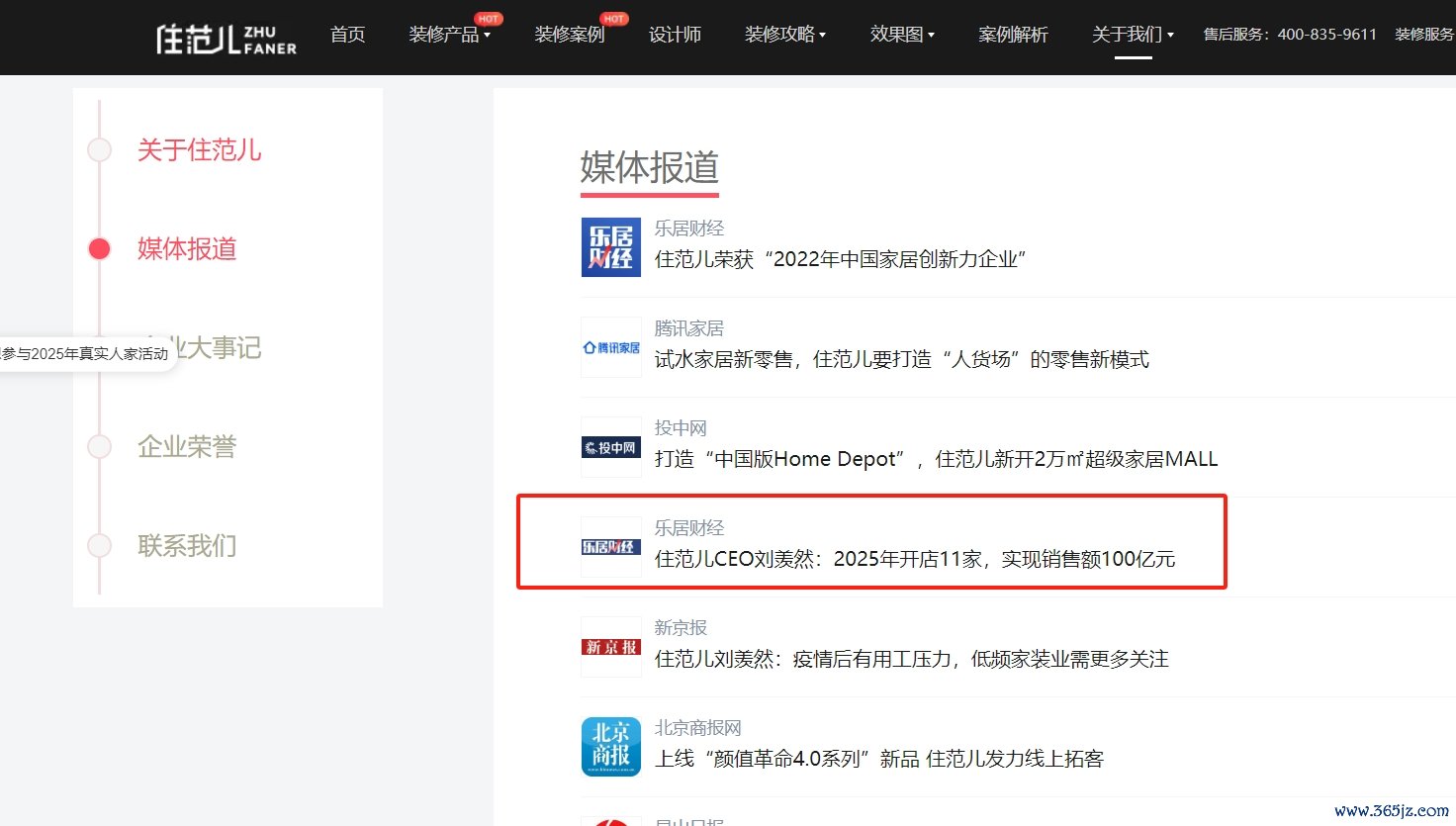The height and width of the screenshot is (826, 1456).
Task: Select the red timeline dot beside 媒体报道
Action: coord(100,248)
